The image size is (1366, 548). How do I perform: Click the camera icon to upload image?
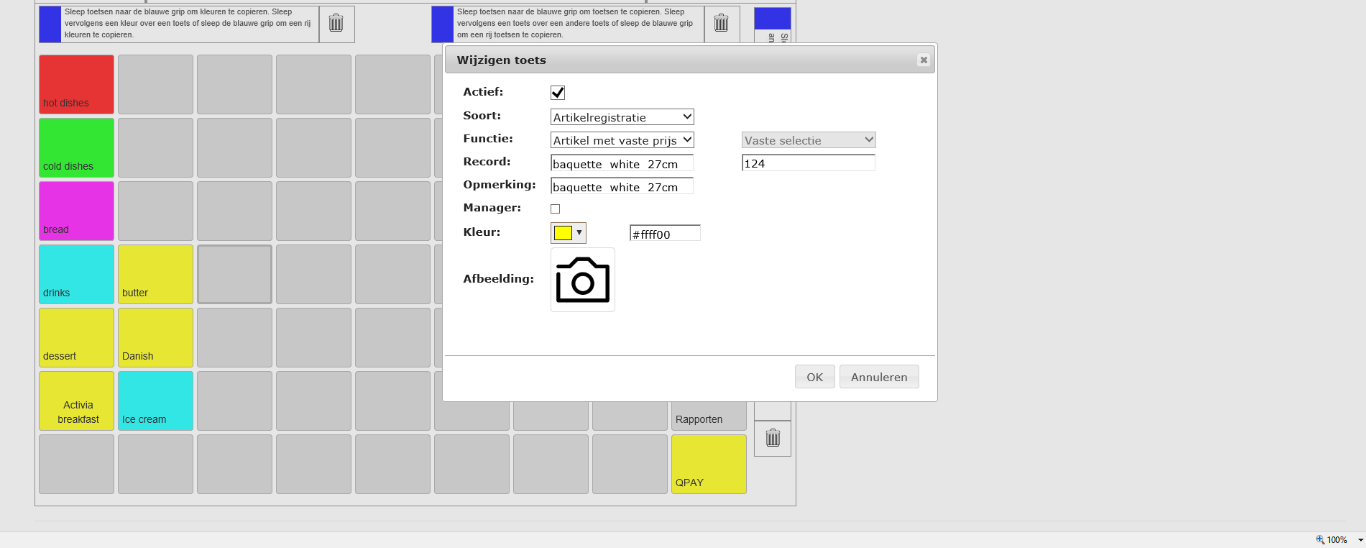click(582, 280)
